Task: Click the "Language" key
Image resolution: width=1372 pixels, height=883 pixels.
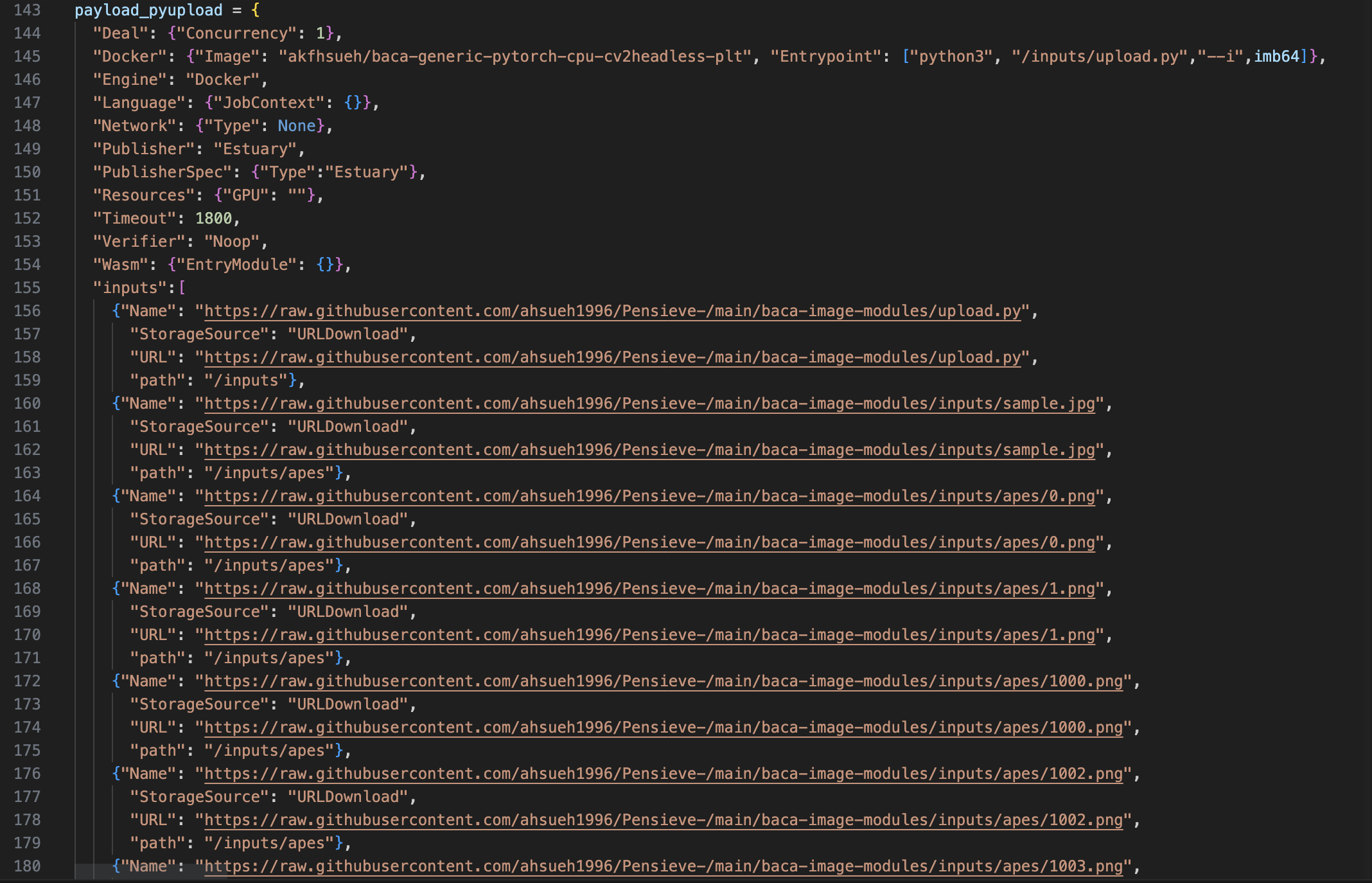Action: click(139, 103)
